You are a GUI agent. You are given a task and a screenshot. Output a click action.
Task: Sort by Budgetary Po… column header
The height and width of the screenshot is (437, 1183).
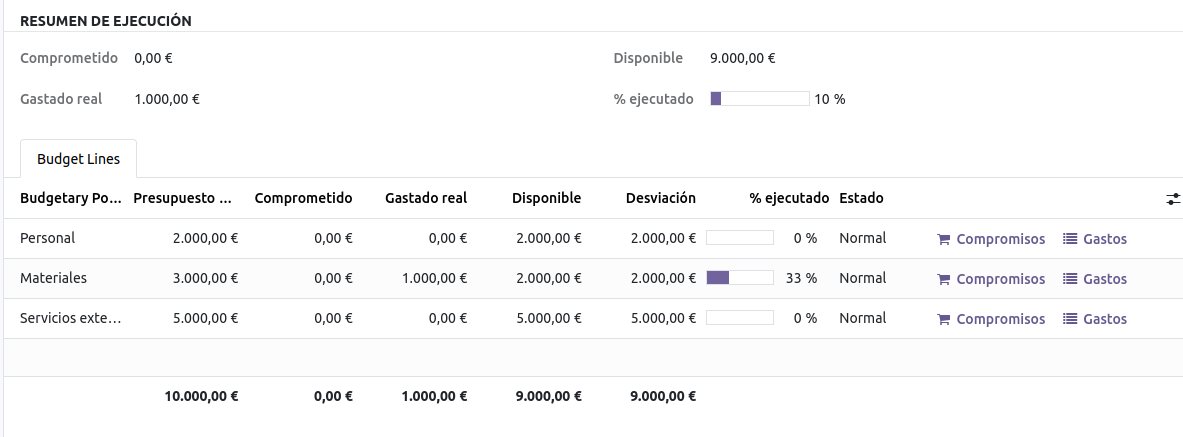coord(70,198)
